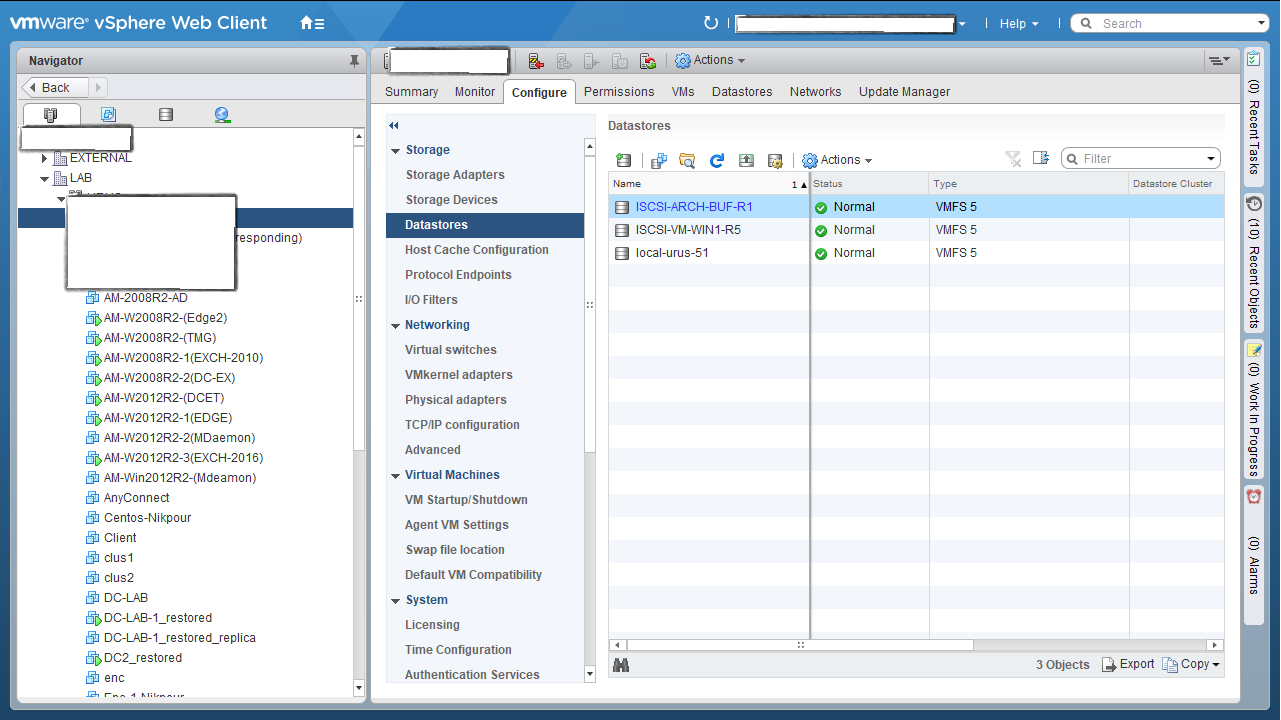Click the refresh datastores icon
Image resolution: width=1281 pixels, height=720 pixels.
(x=716, y=160)
